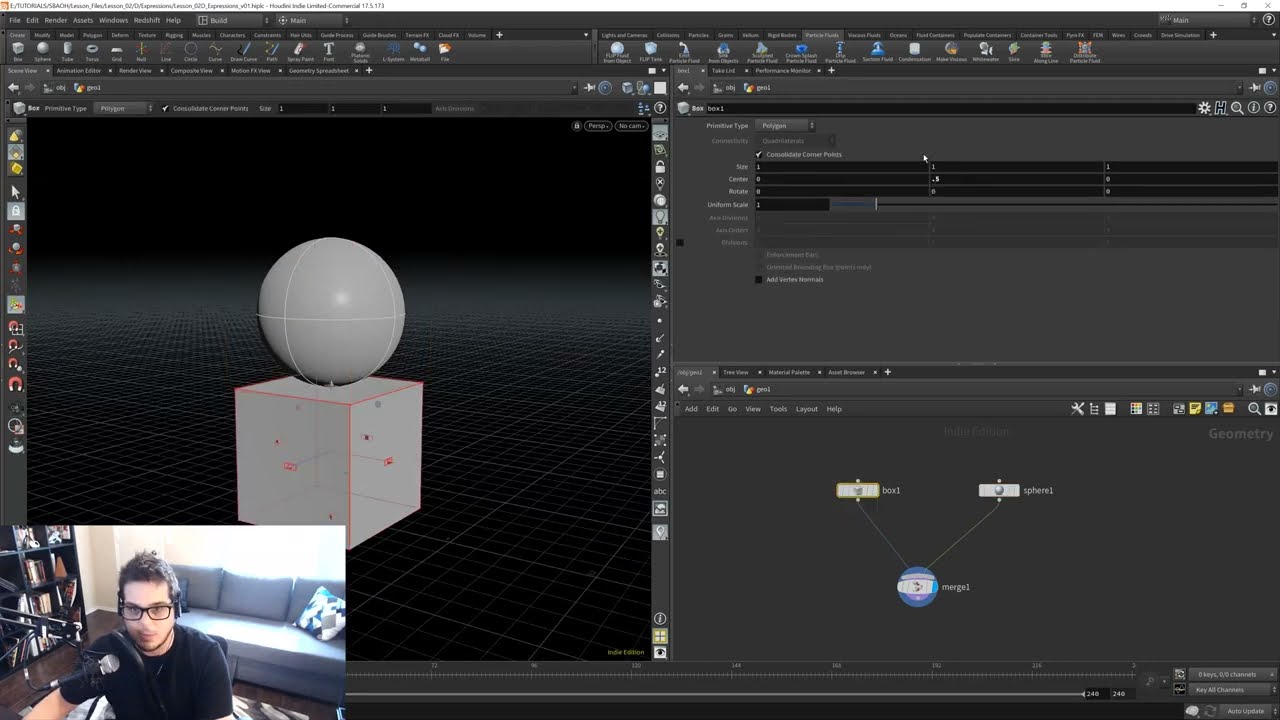
Task: Switch to the Take List tab
Action: 723,71
